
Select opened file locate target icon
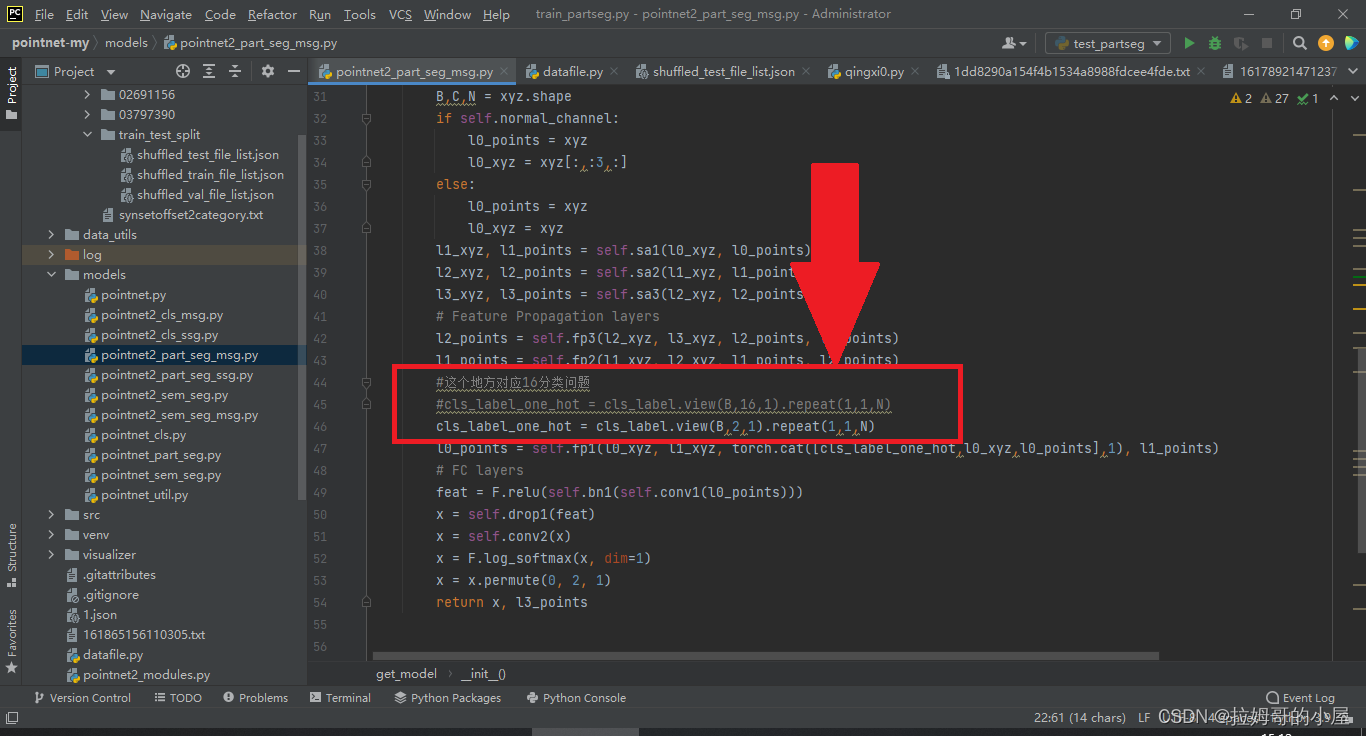coord(183,71)
